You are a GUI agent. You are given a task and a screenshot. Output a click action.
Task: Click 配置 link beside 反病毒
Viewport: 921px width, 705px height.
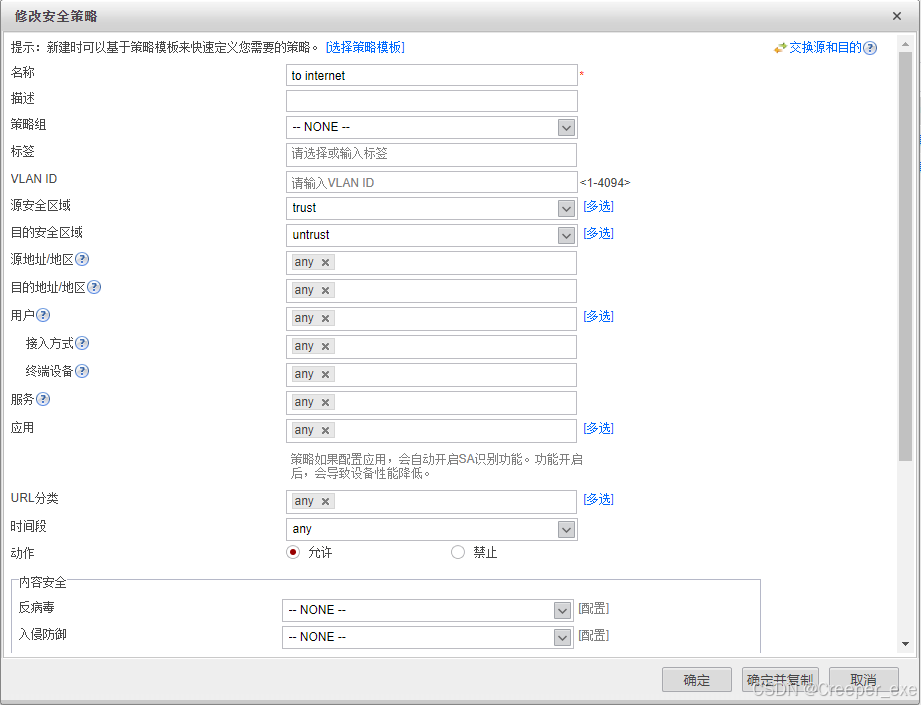[594, 609]
